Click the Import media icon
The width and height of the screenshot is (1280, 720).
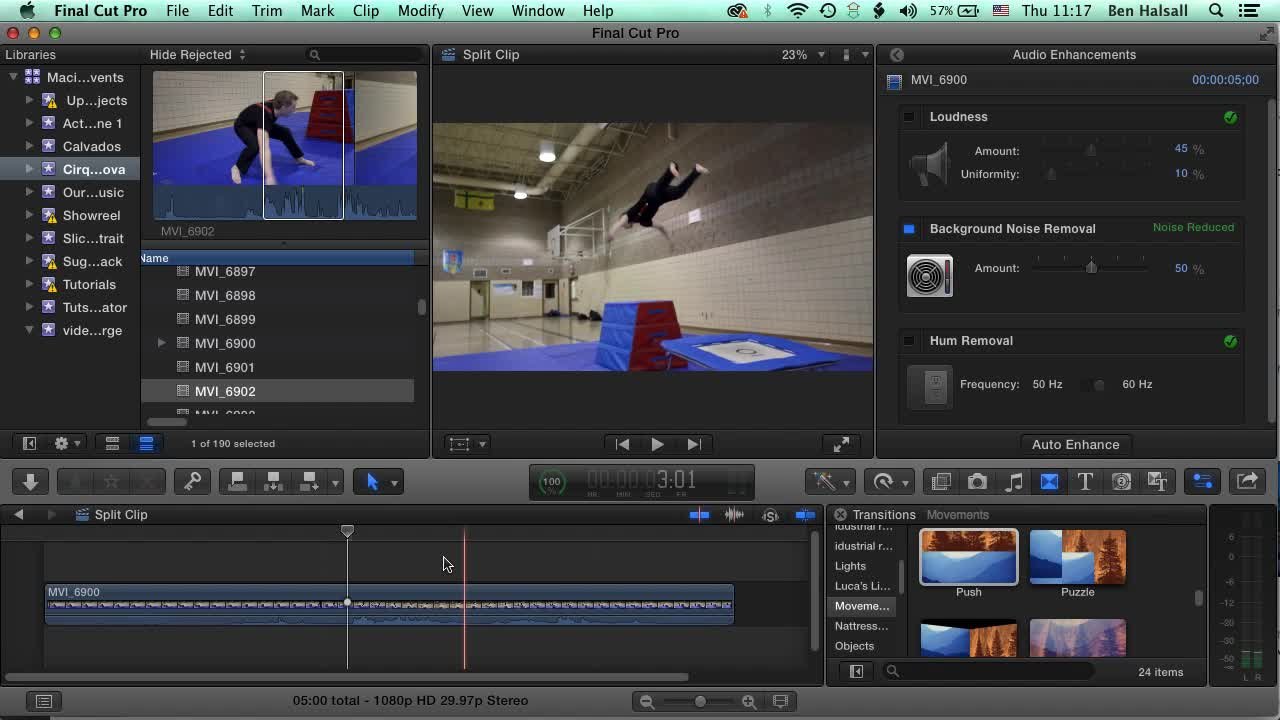point(29,481)
